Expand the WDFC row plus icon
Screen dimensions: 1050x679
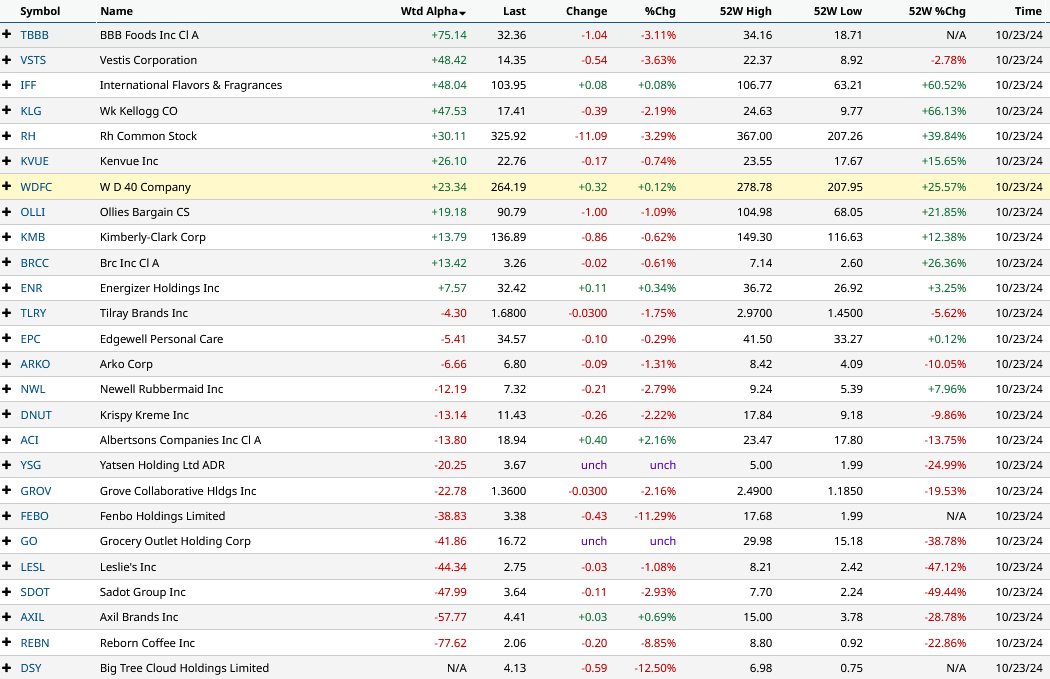pos(7,186)
